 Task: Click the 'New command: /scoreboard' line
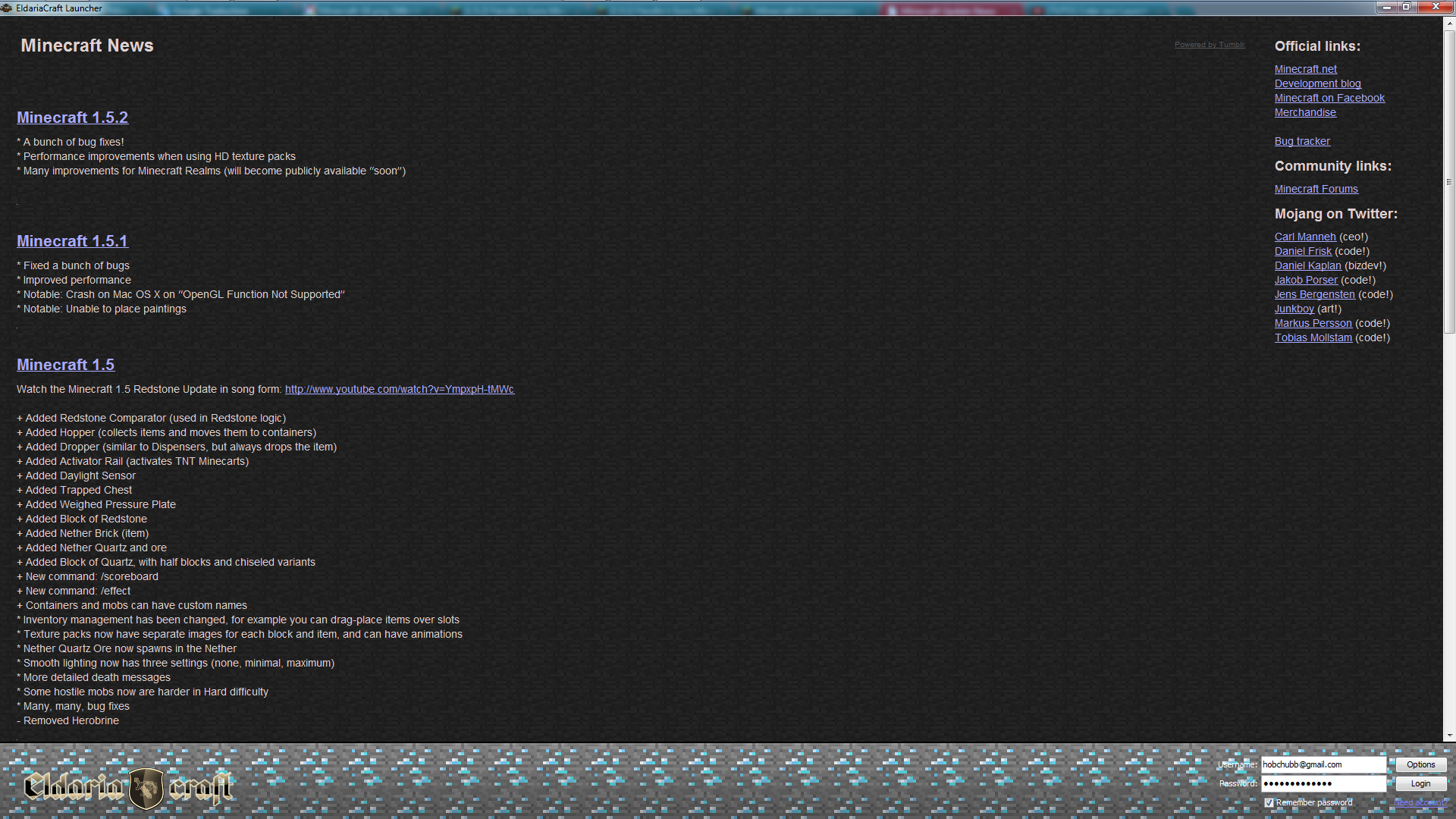(x=88, y=576)
